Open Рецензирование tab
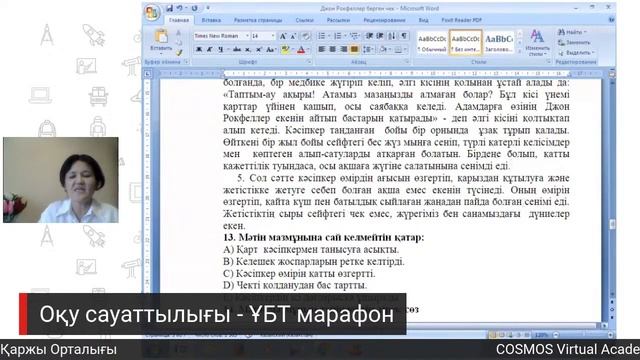 click(384, 20)
